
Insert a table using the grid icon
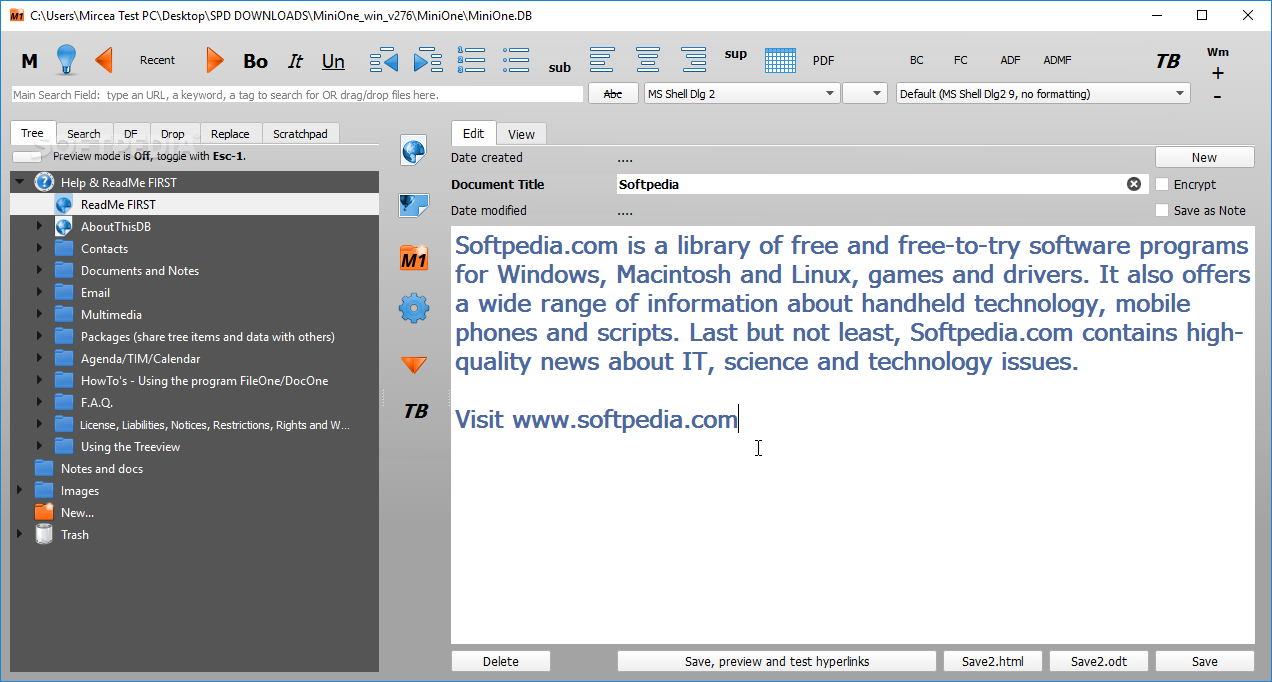(780, 60)
